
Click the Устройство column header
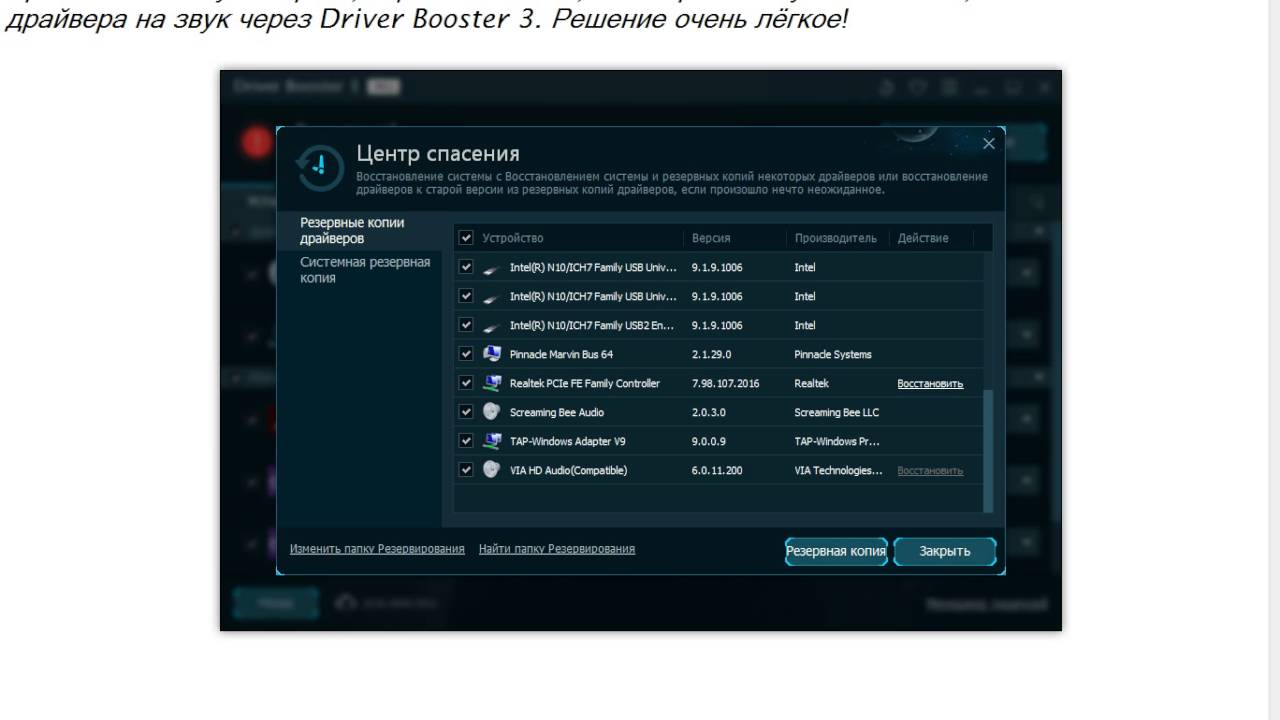pyautogui.click(x=513, y=238)
